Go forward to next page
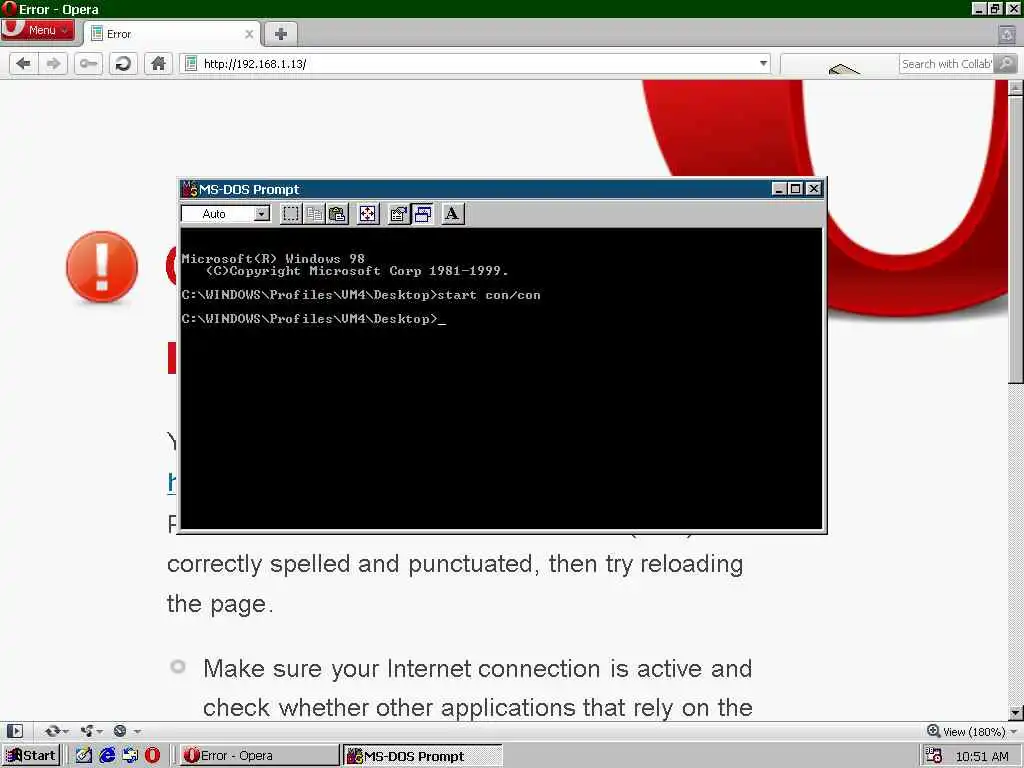The height and width of the screenshot is (768, 1024). [x=53, y=63]
